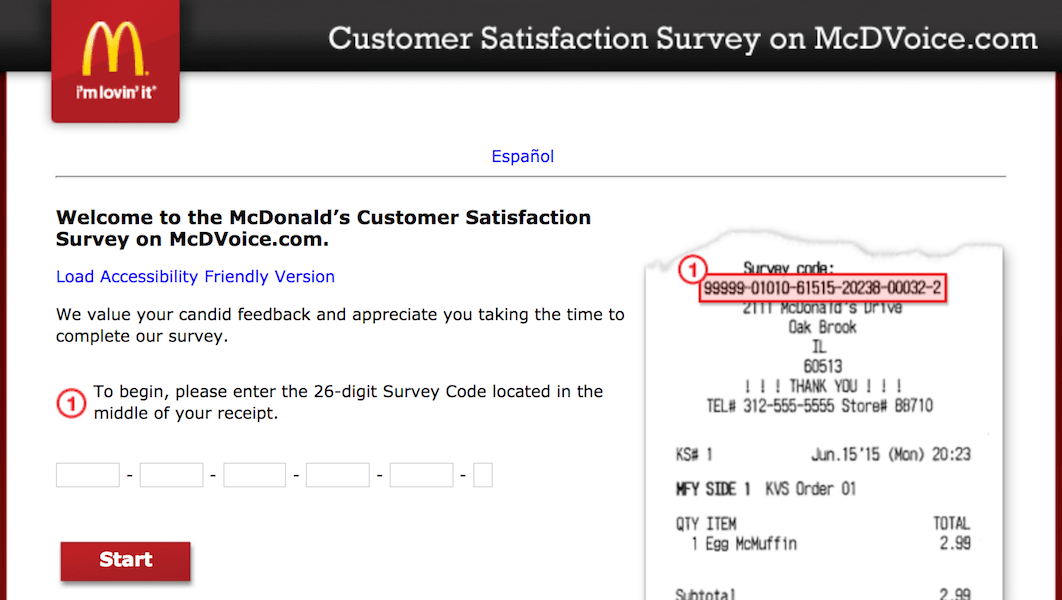Focus the fifth survey code field

(x=421, y=475)
